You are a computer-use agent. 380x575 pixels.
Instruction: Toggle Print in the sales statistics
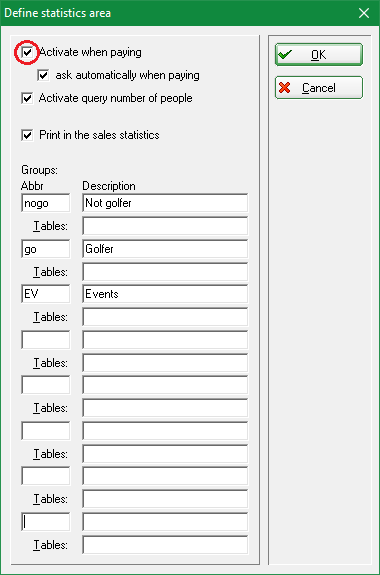pyautogui.click(x=27, y=135)
